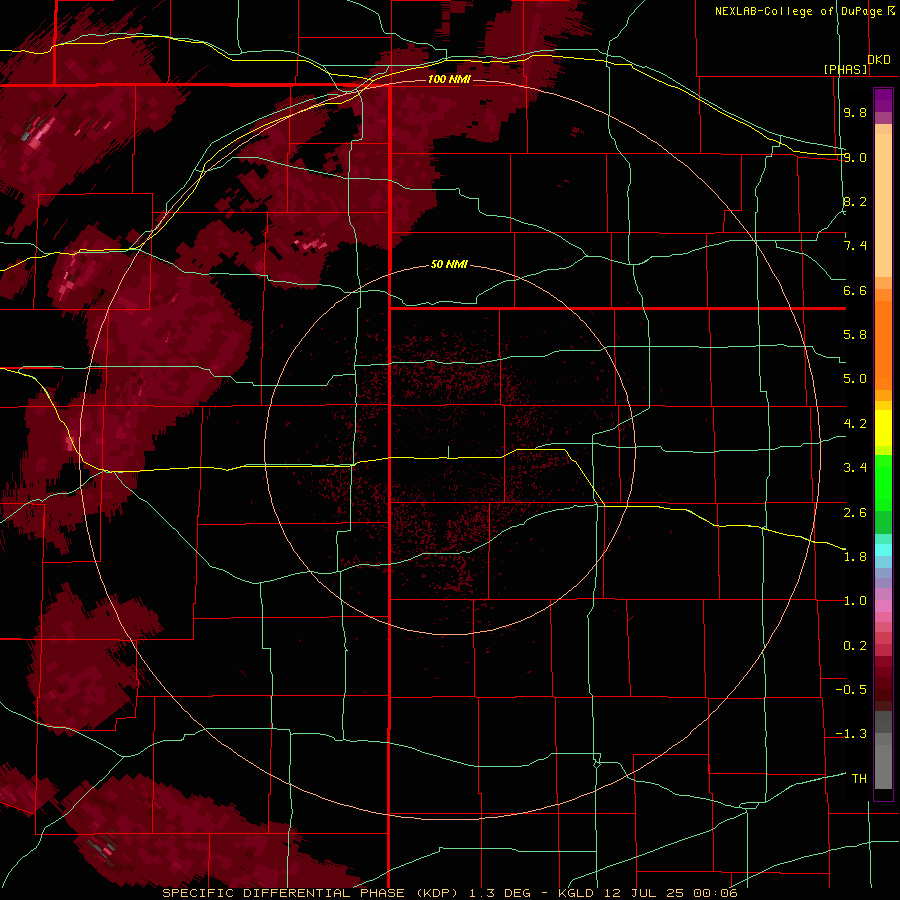Pick the 9.0 value on the color scale
900x900 pixels.
click(855, 157)
